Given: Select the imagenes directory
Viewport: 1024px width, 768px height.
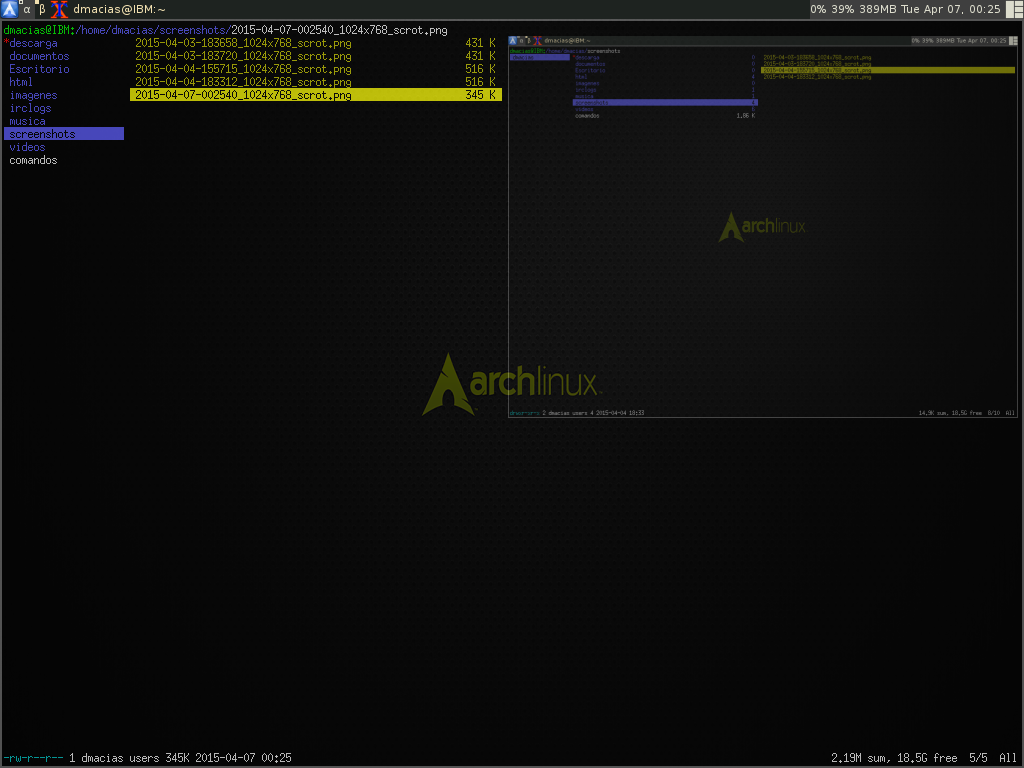Looking at the screenshot, I should coord(33,95).
